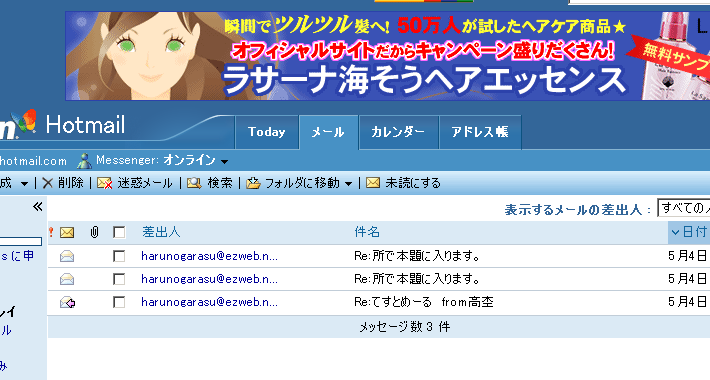The width and height of the screenshot is (710, 380).
Task: Click the first message's opened envelope icon
Action: click(x=67, y=256)
